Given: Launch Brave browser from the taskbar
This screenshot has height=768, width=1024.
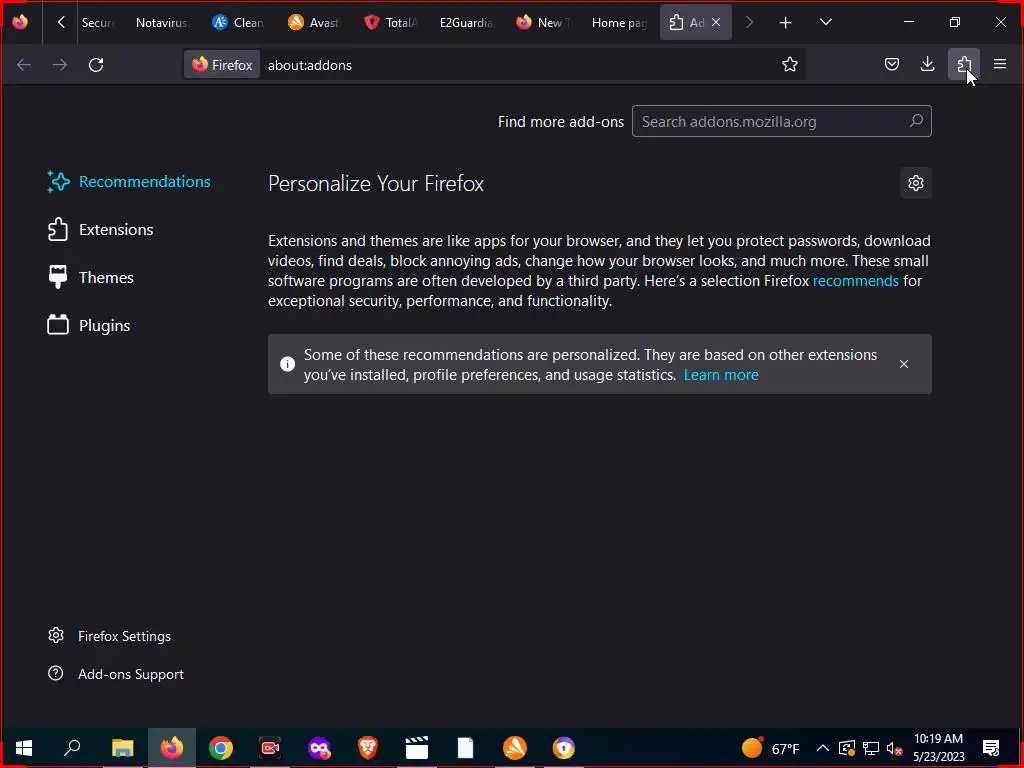Looking at the screenshot, I should [x=368, y=748].
